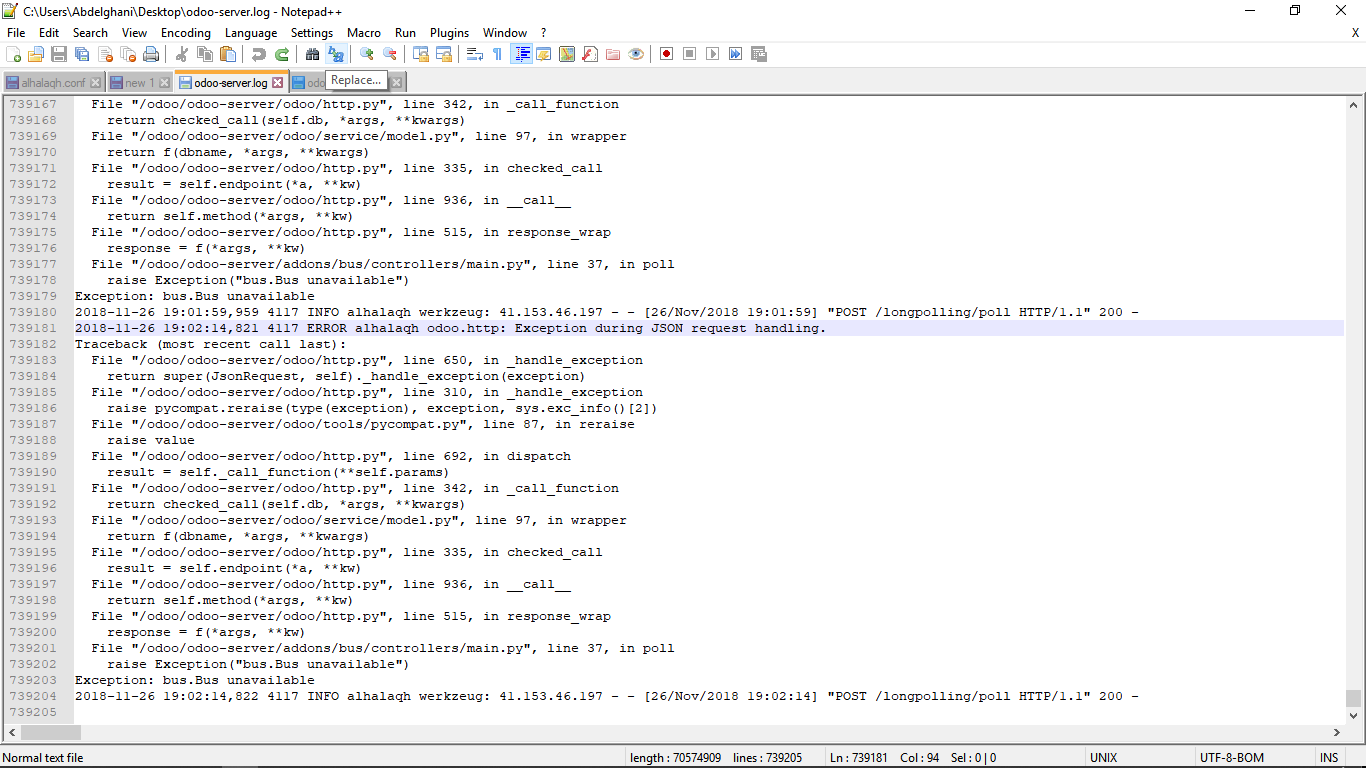The height and width of the screenshot is (768, 1366).
Task: Open the Language menu
Action: pos(251,33)
